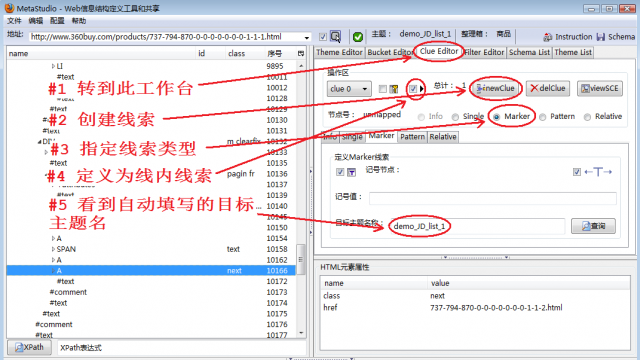Toggle the checkbox before ←T→
The image size is (640, 360).
click(x=576, y=172)
